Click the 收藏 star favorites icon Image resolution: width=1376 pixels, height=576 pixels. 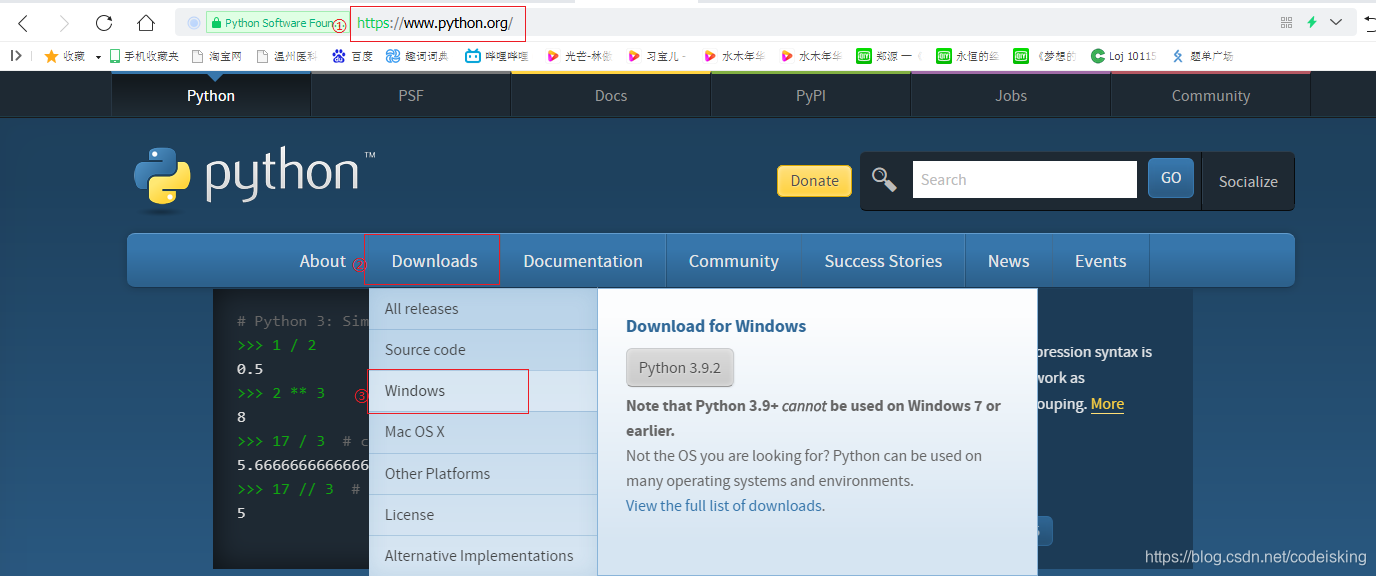51,56
